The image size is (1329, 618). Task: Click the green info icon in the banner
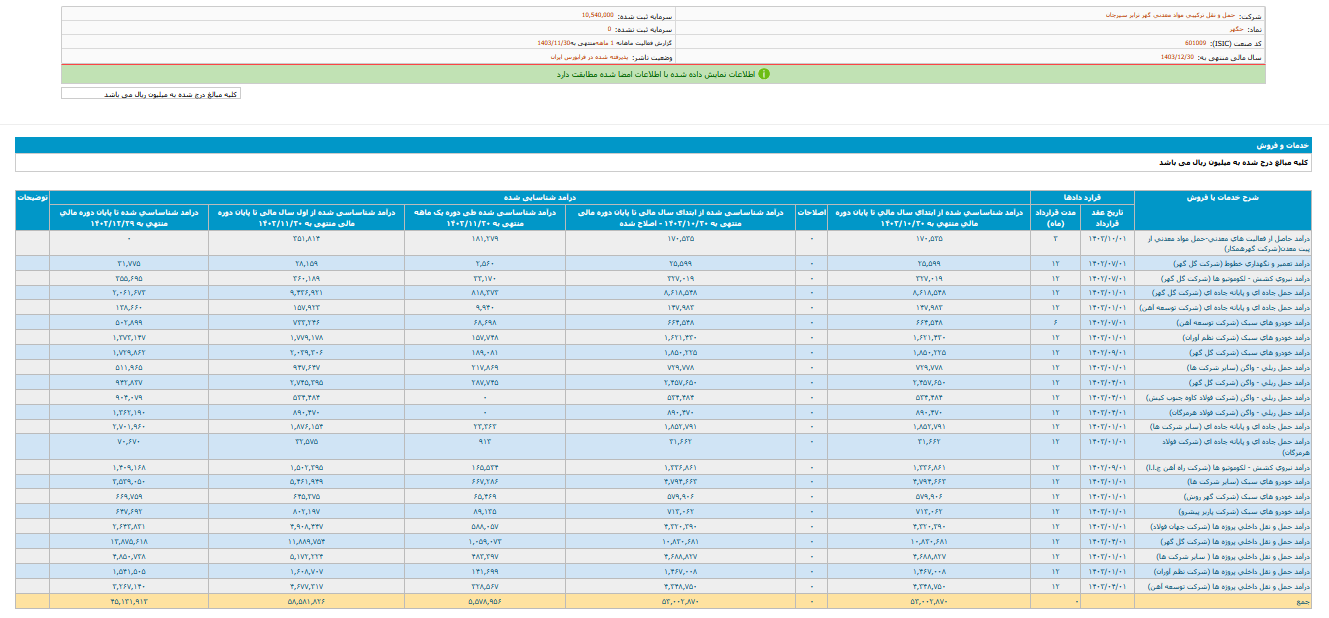tap(763, 74)
